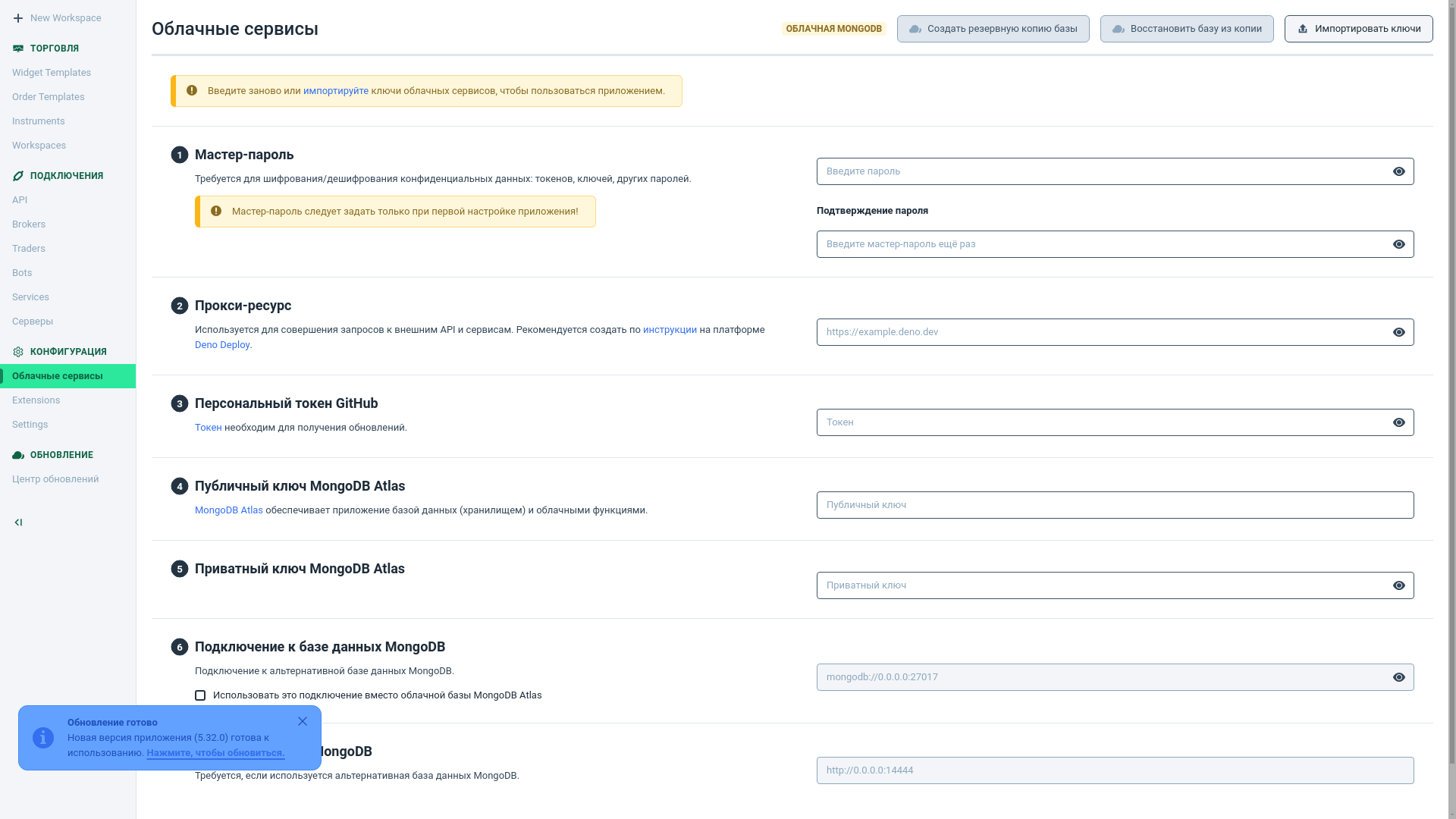Viewport: 1456px width, 819px height.
Task: Navigate to Brokers
Action: point(67,224)
